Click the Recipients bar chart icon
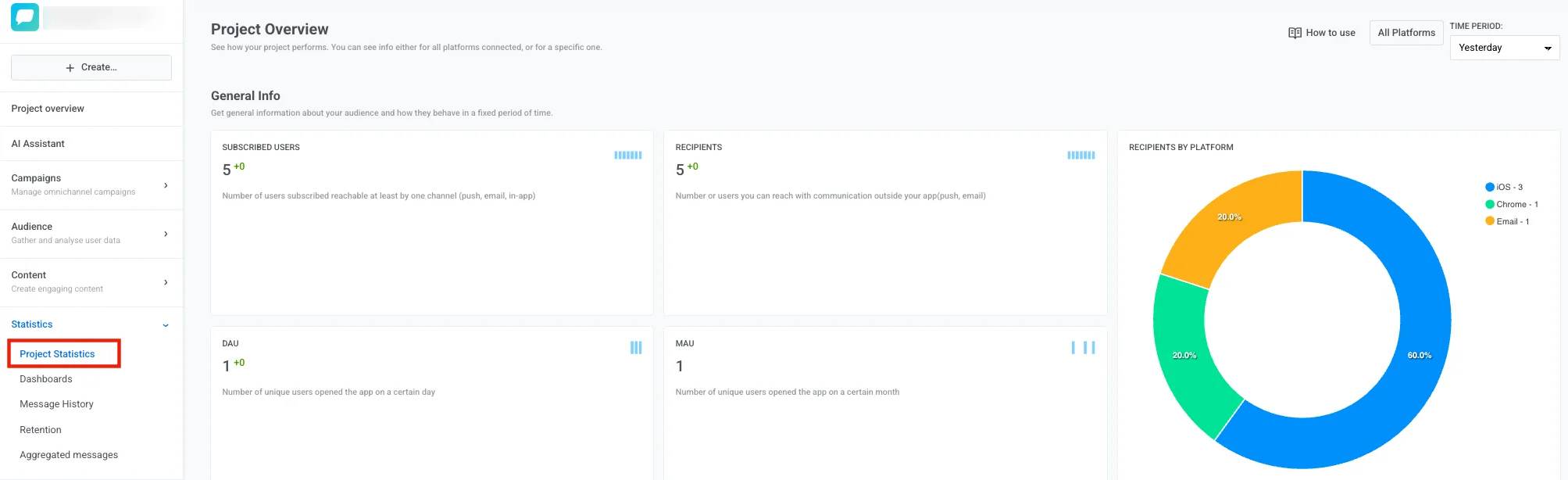1568x480 pixels. (x=1080, y=156)
